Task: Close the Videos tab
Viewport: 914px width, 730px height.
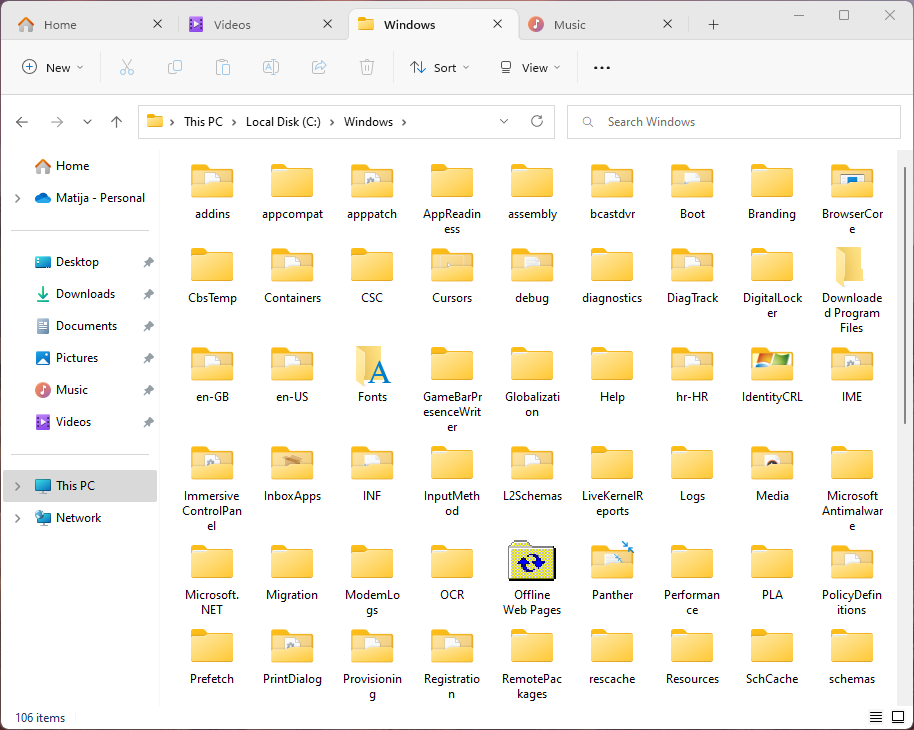Action: coord(328,24)
